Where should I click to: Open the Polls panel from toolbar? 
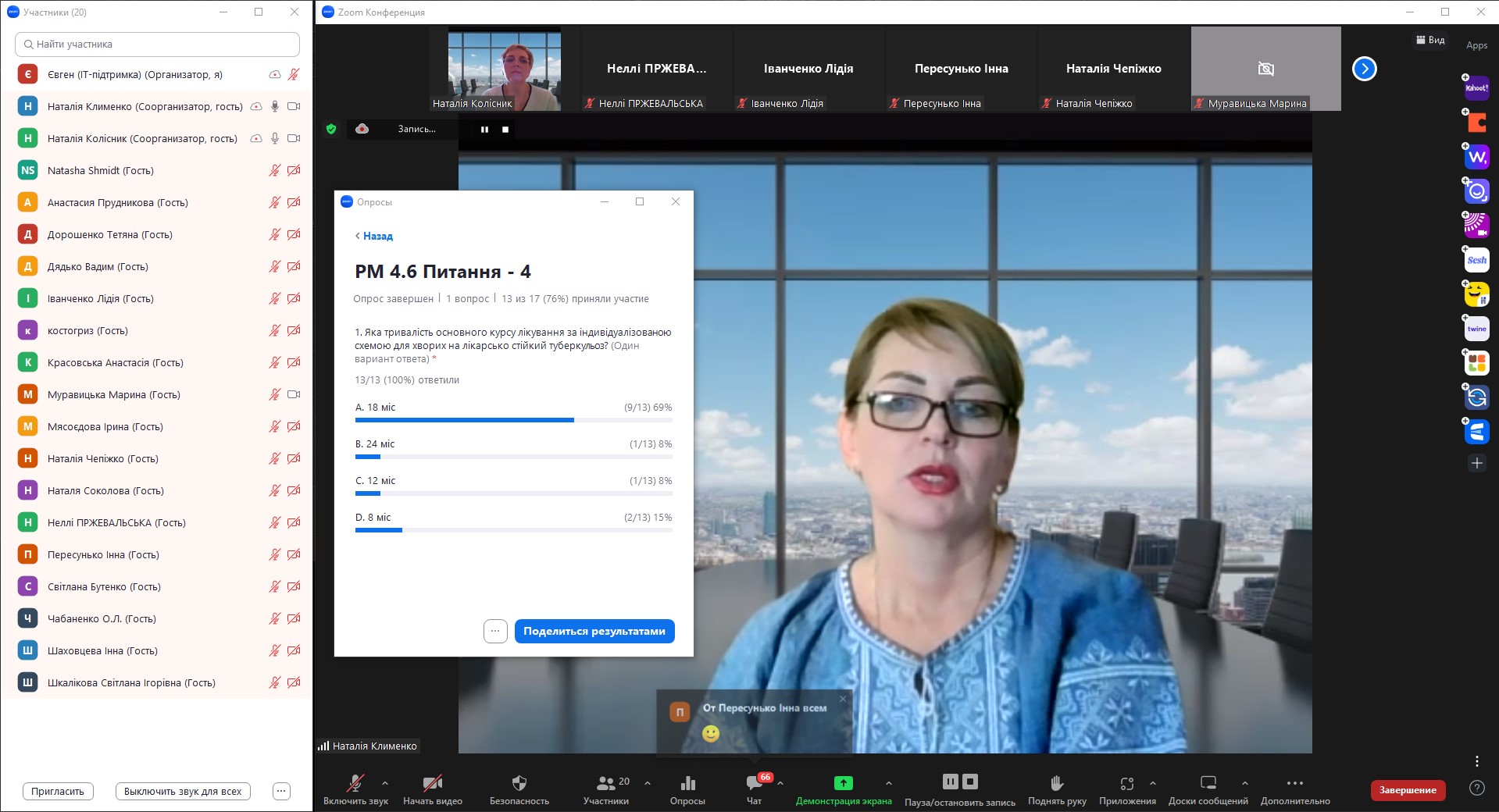[x=687, y=783]
